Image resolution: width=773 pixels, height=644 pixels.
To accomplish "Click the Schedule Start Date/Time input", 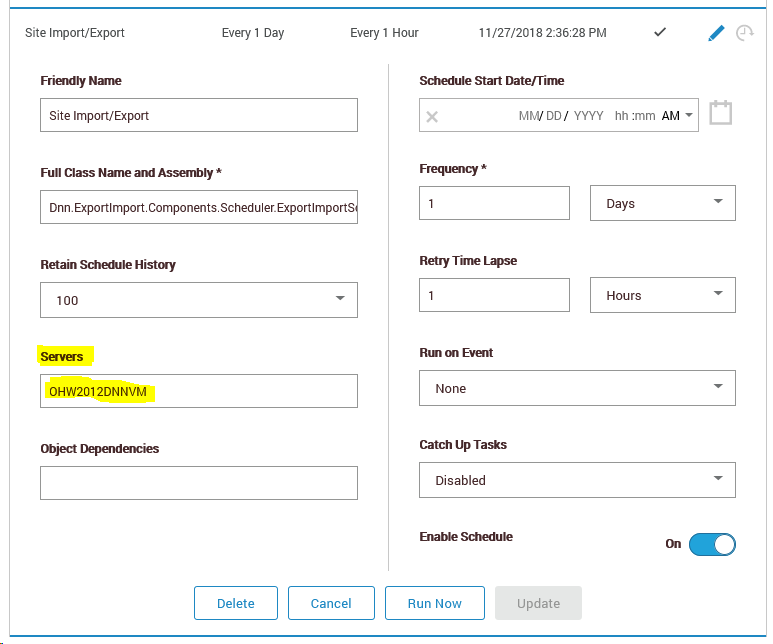I will (559, 115).
